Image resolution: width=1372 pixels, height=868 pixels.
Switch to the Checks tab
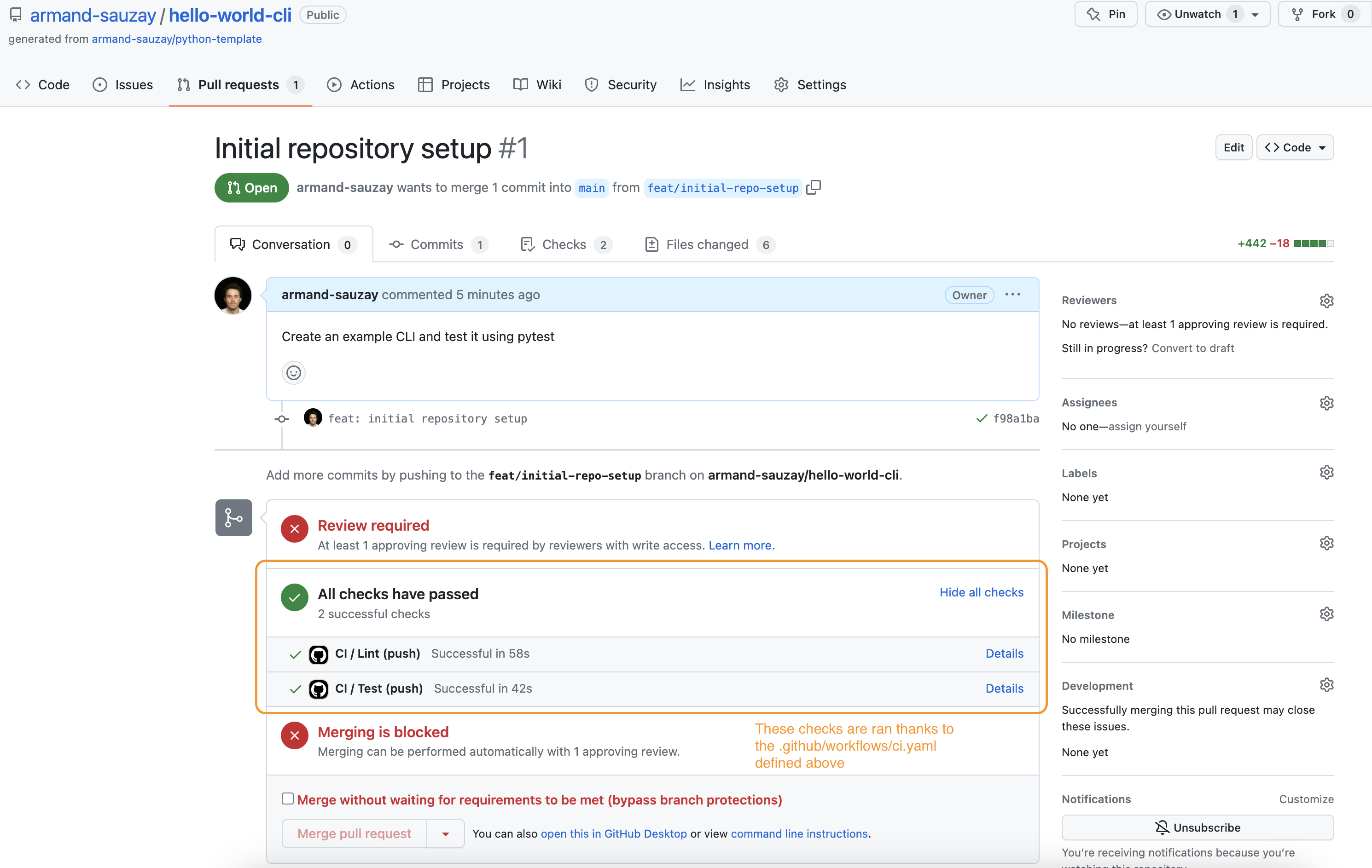566,244
